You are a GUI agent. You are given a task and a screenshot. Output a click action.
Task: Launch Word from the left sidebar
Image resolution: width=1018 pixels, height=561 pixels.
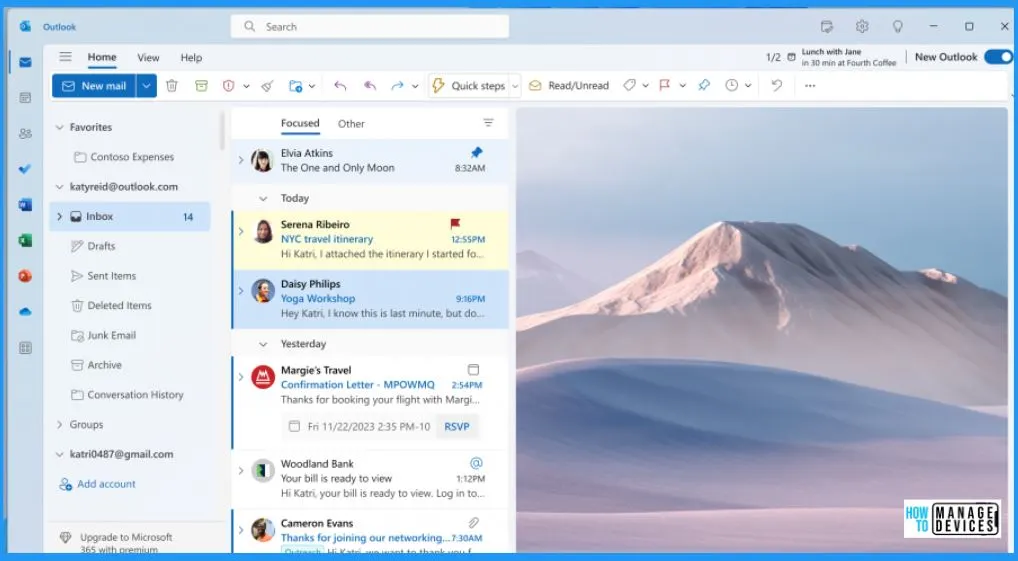[25, 205]
